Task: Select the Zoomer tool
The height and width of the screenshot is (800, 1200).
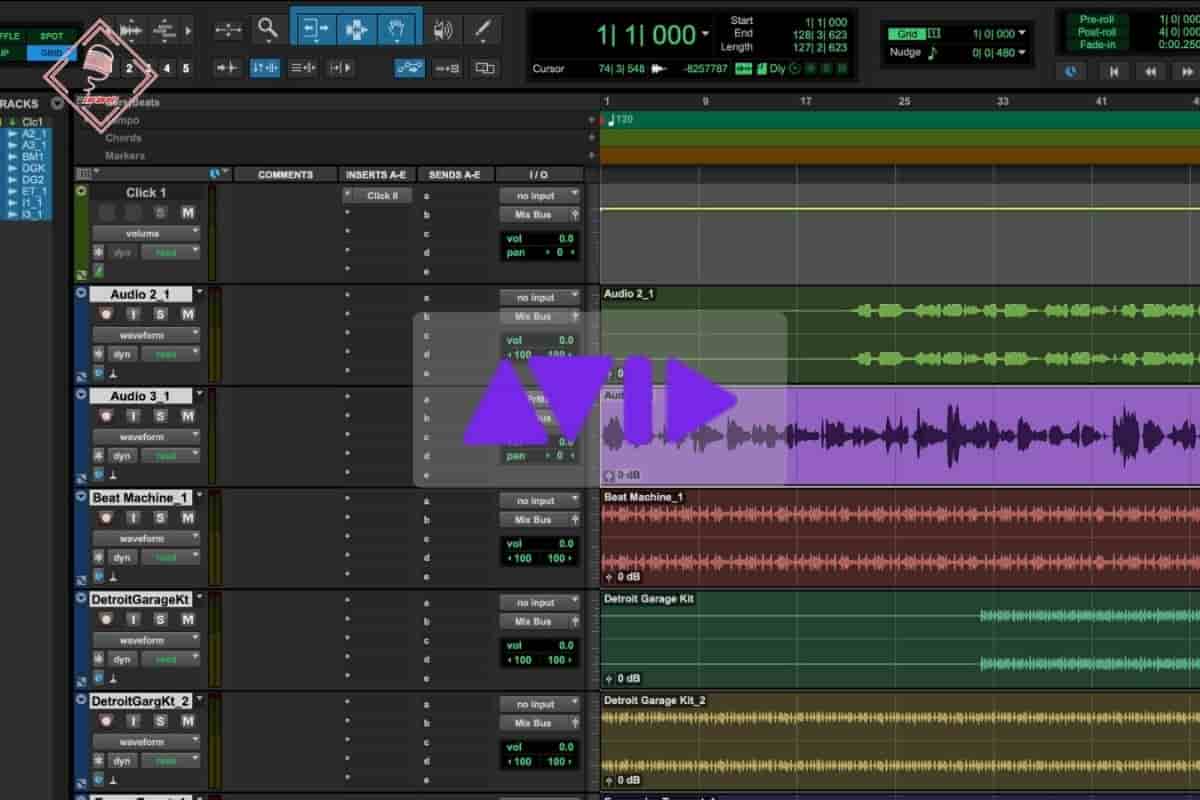Action: click(x=268, y=29)
